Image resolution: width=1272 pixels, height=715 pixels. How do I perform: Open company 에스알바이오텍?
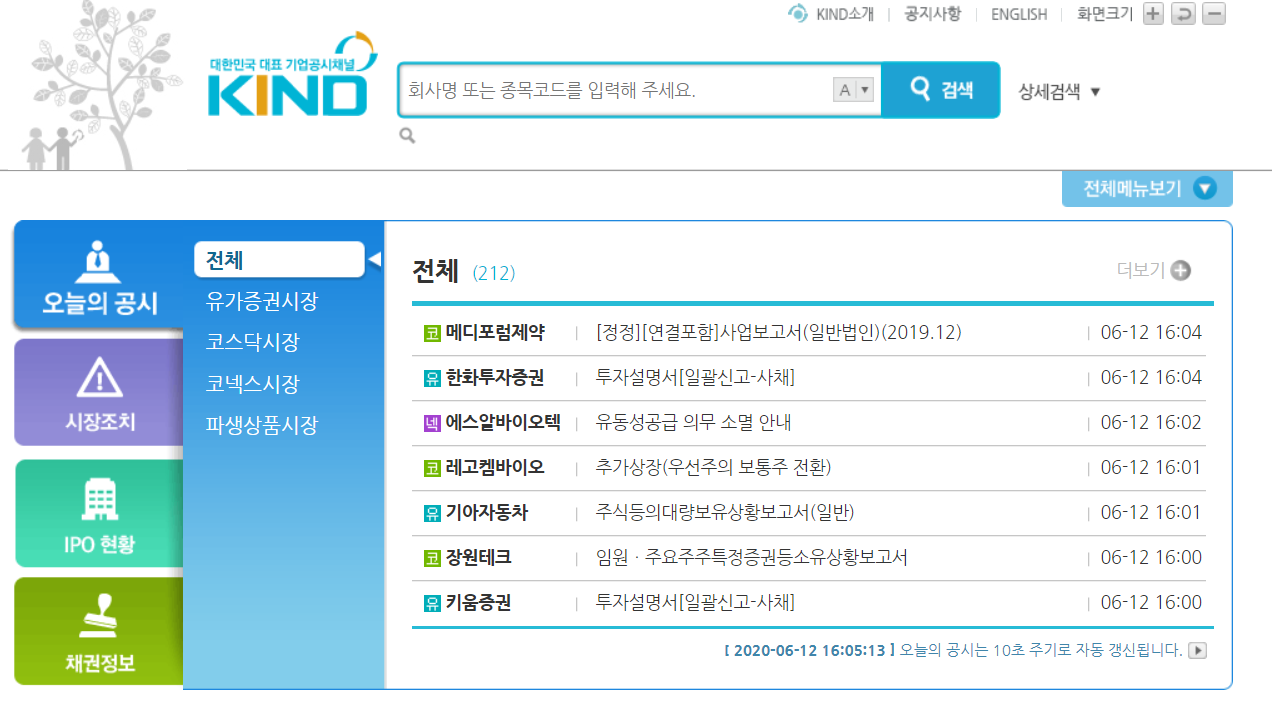point(503,423)
